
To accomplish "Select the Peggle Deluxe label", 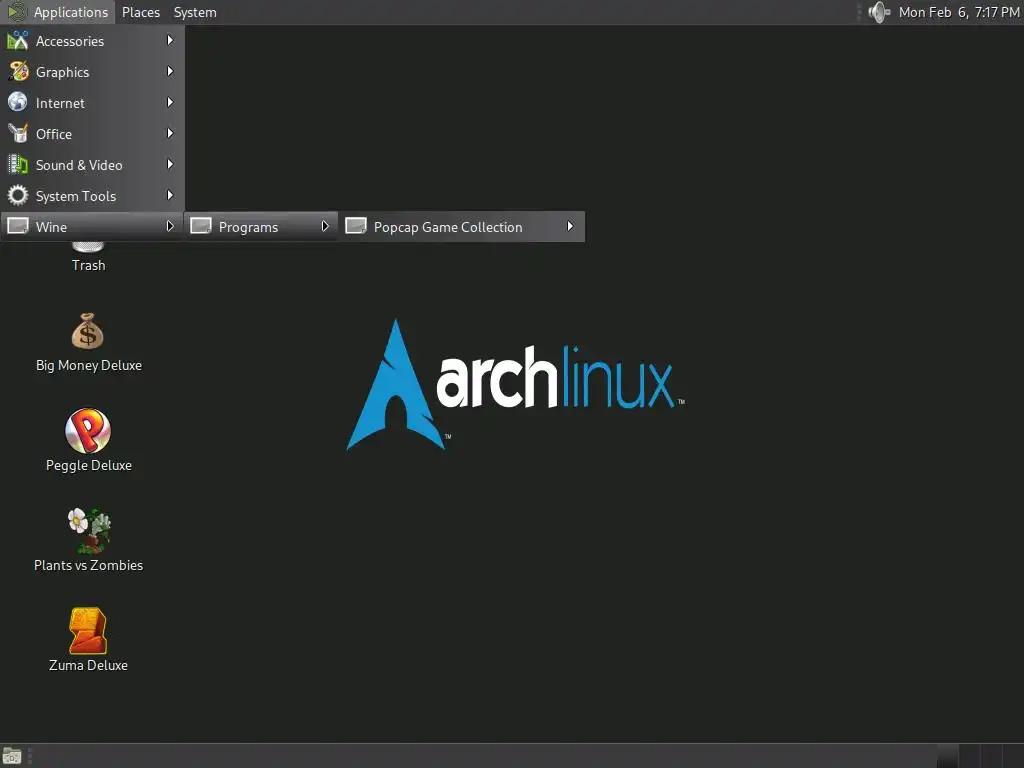I will coord(89,465).
